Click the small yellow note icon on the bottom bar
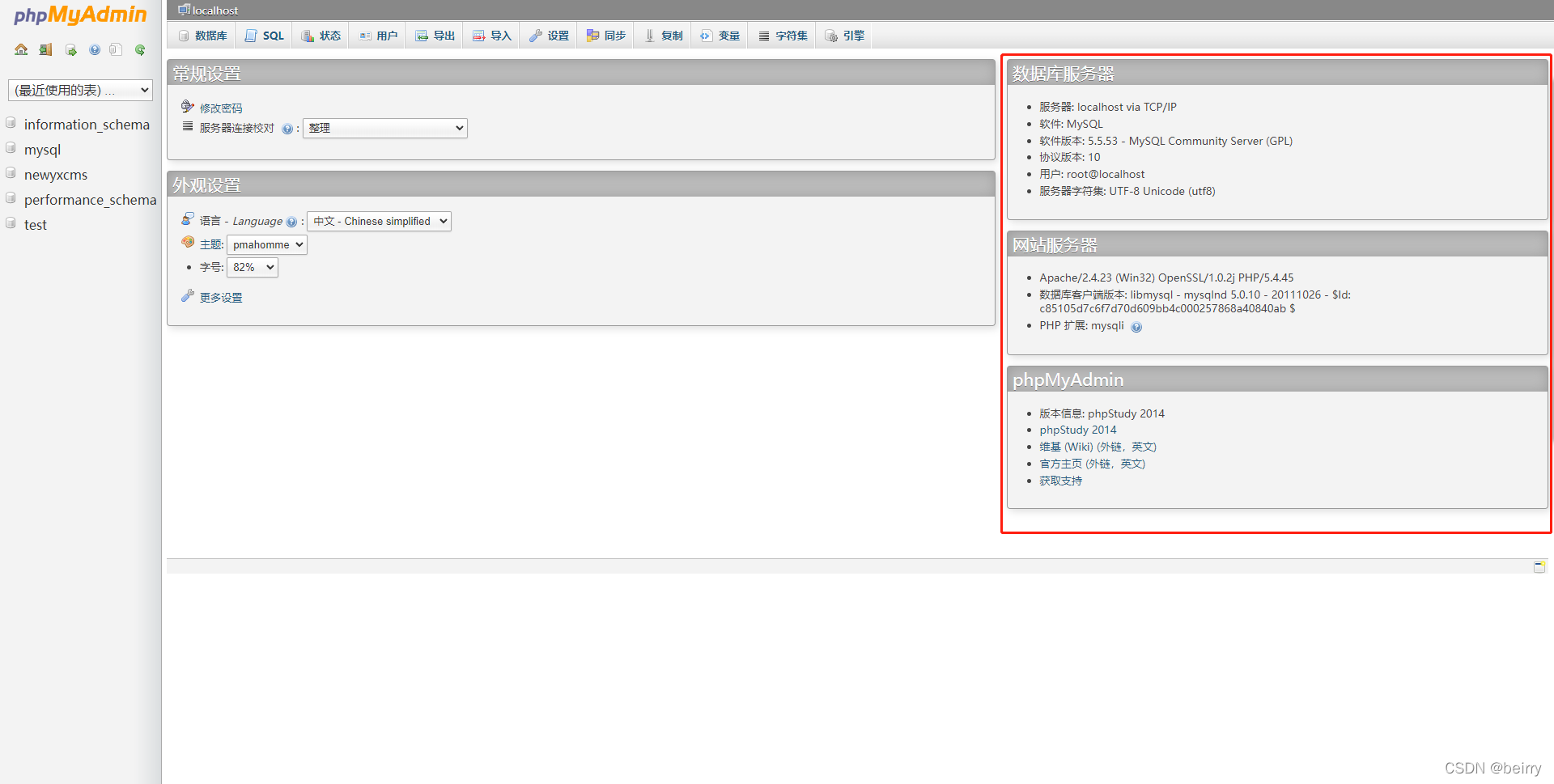Viewport: 1554px width, 784px height. pos(1539,566)
